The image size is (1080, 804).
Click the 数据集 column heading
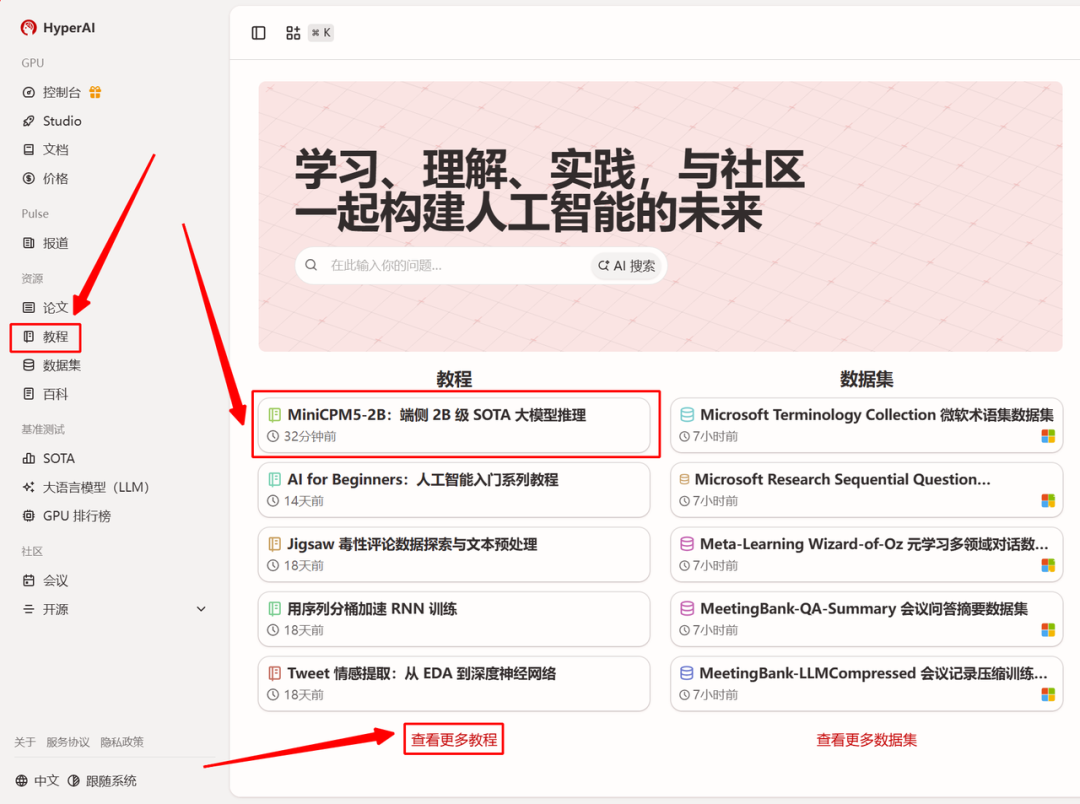(x=866, y=379)
